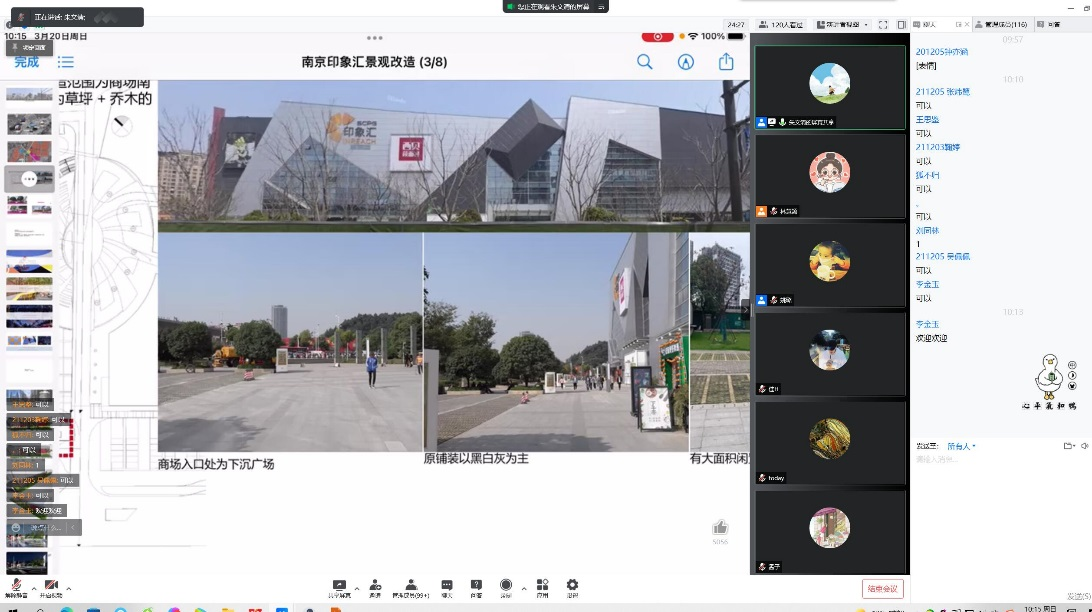This screenshot has height=612, width=1092.
Task: Expand the view layout dropdown
Action: (x=842, y=24)
